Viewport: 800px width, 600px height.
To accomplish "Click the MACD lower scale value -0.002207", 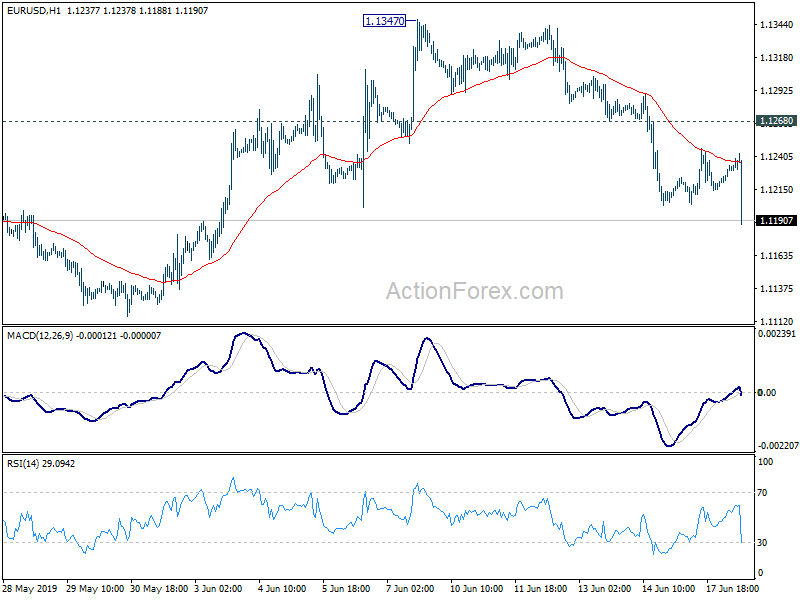I will [778, 446].
